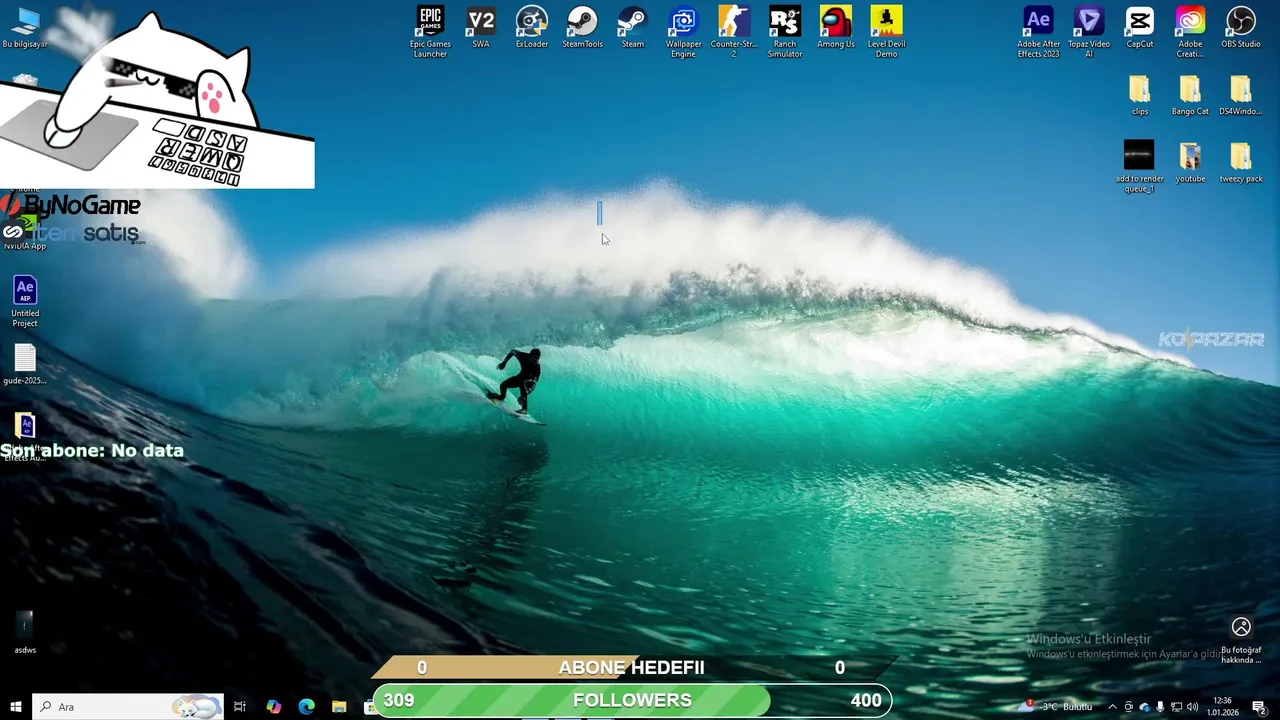Viewport: 1280px width, 720px height.
Task: Select the add to render queue file
Action: pos(1139,166)
